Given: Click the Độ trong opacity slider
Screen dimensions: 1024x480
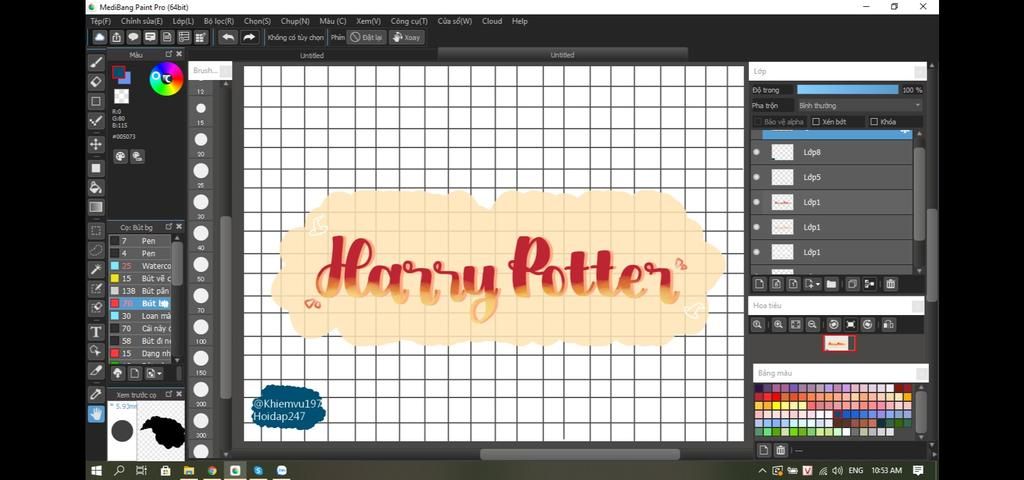Looking at the screenshot, I should pyautogui.click(x=848, y=89).
